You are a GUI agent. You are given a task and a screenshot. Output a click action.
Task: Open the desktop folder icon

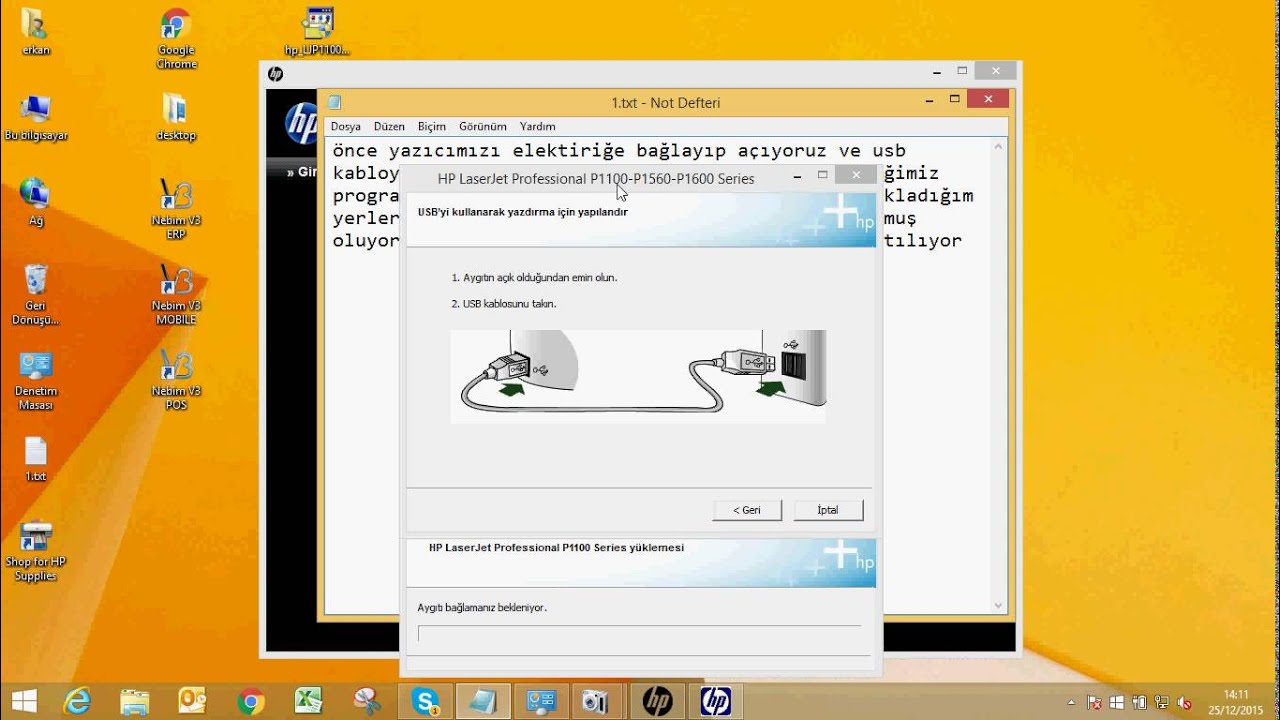click(176, 118)
